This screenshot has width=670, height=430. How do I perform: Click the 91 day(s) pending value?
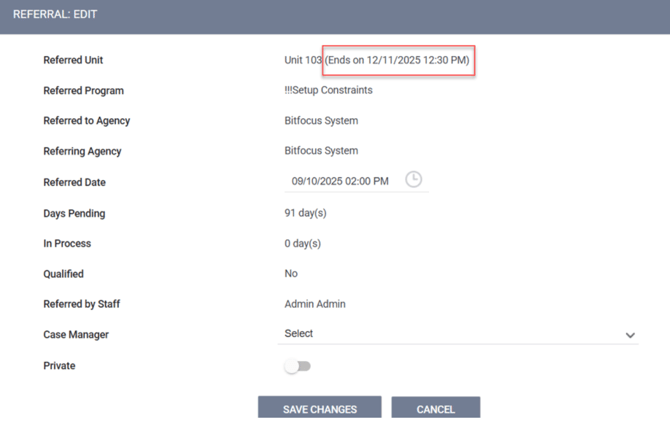point(306,213)
